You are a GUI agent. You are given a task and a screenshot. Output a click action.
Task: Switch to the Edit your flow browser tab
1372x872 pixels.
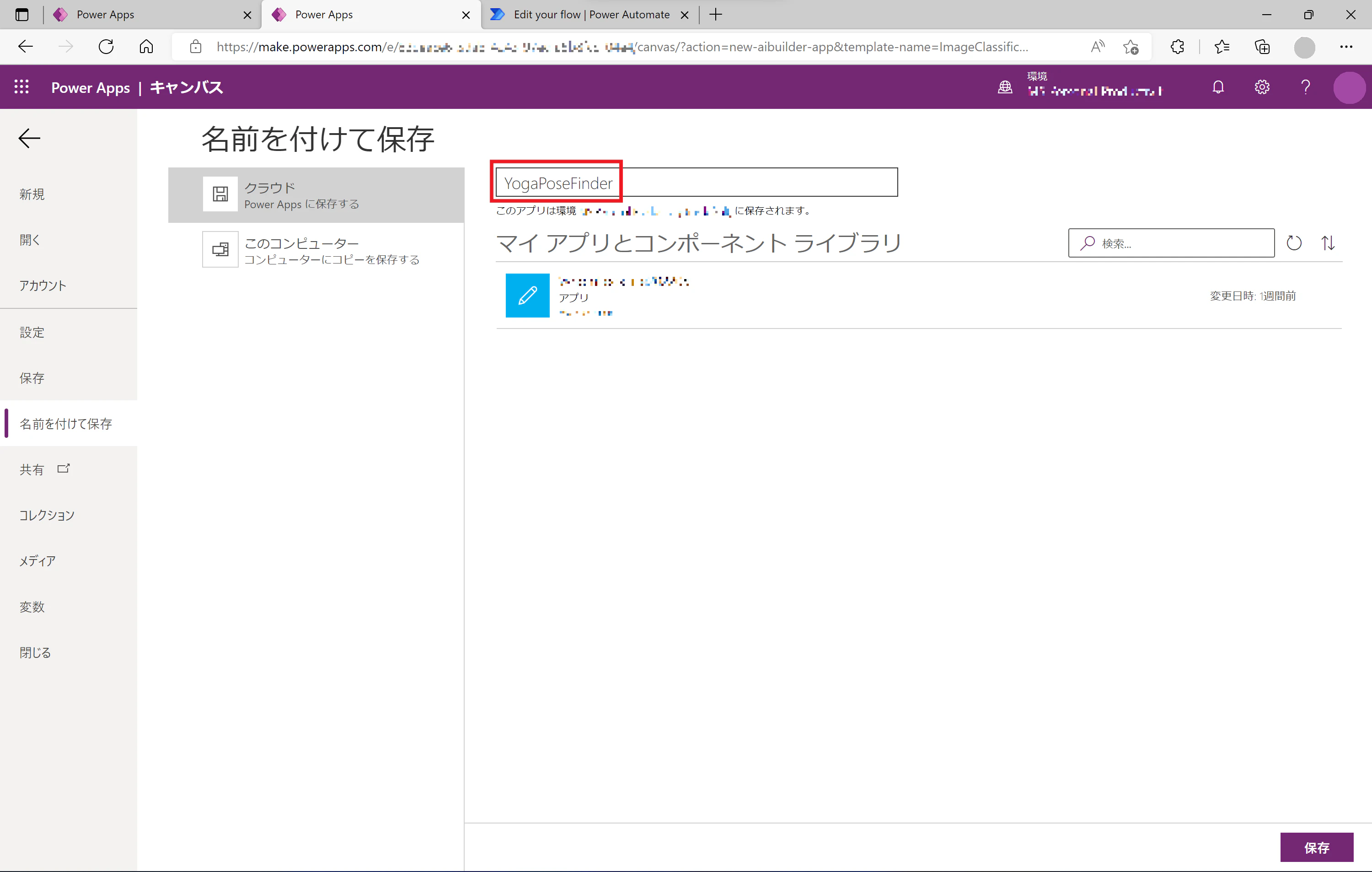[591, 15]
